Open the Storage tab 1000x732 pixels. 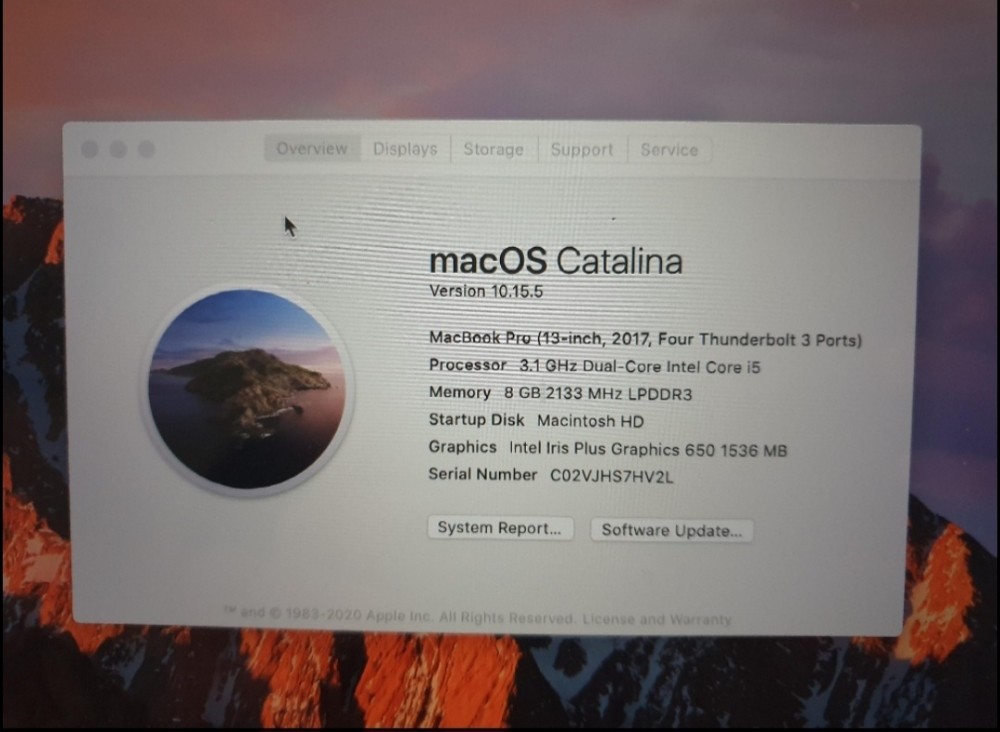pyautogui.click(x=494, y=150)
